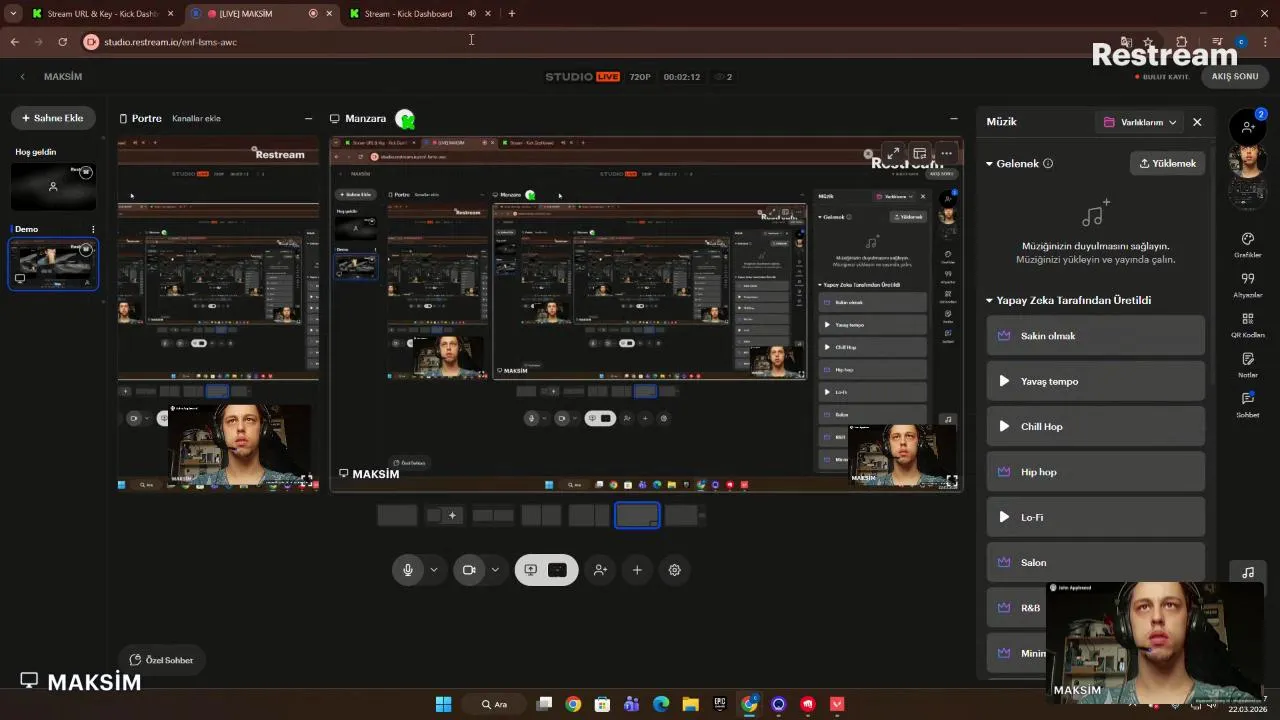Play the Yavaş tempo track
The image size is (1280, 720).
(x=1004, y=381)
